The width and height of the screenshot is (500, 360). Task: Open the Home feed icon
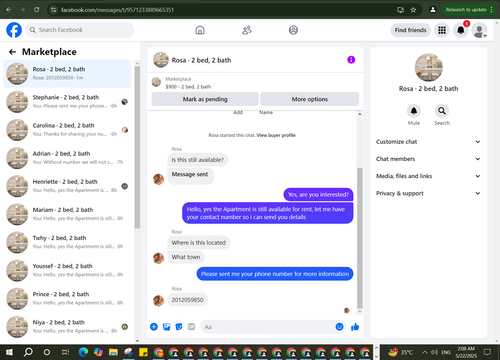coord(200,30)
